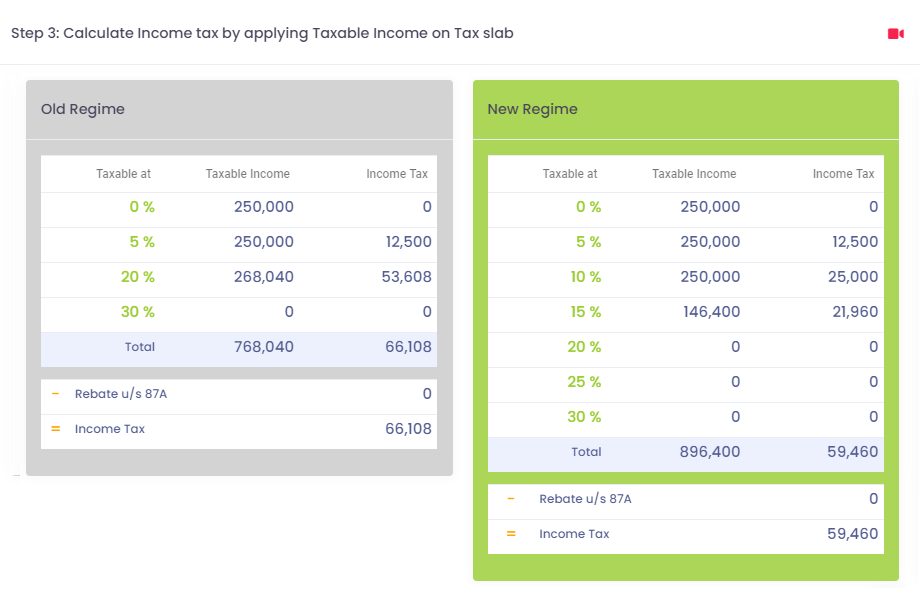Select the New Regime panel header
This screenshot has height=606, width=920.
click(x=686, y=110)
